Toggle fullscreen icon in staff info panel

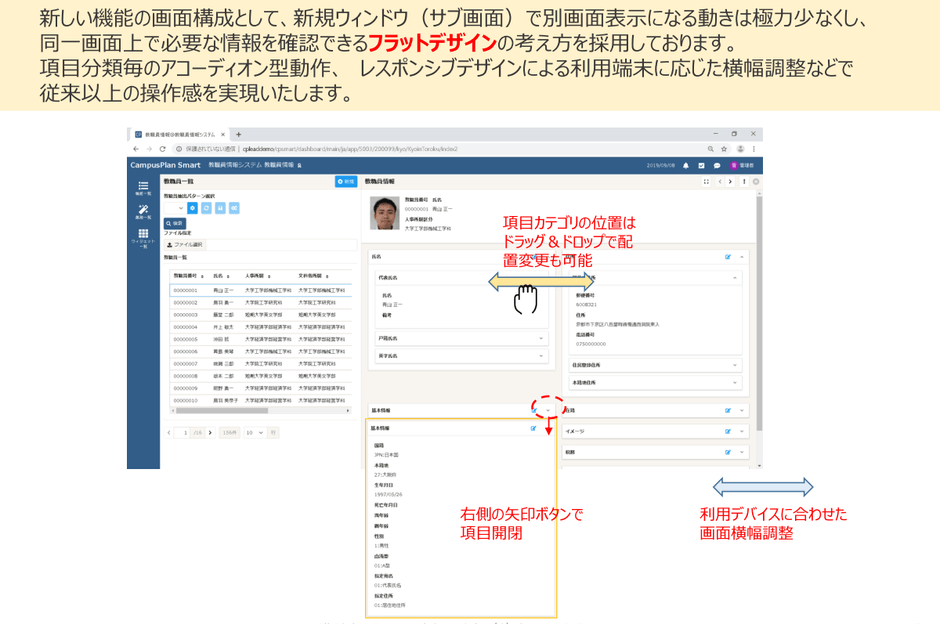(x=706, y=181)
